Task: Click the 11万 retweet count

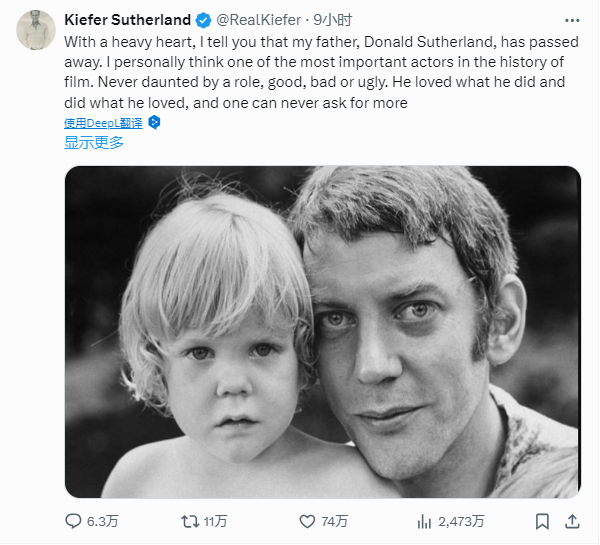Action: 215,521
